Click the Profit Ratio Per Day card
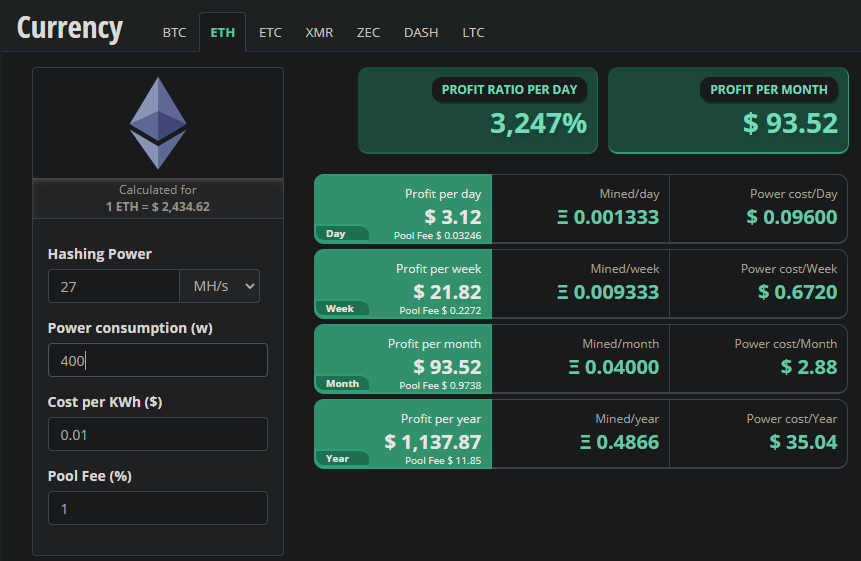Screen dimensions: 861x561 478,110
